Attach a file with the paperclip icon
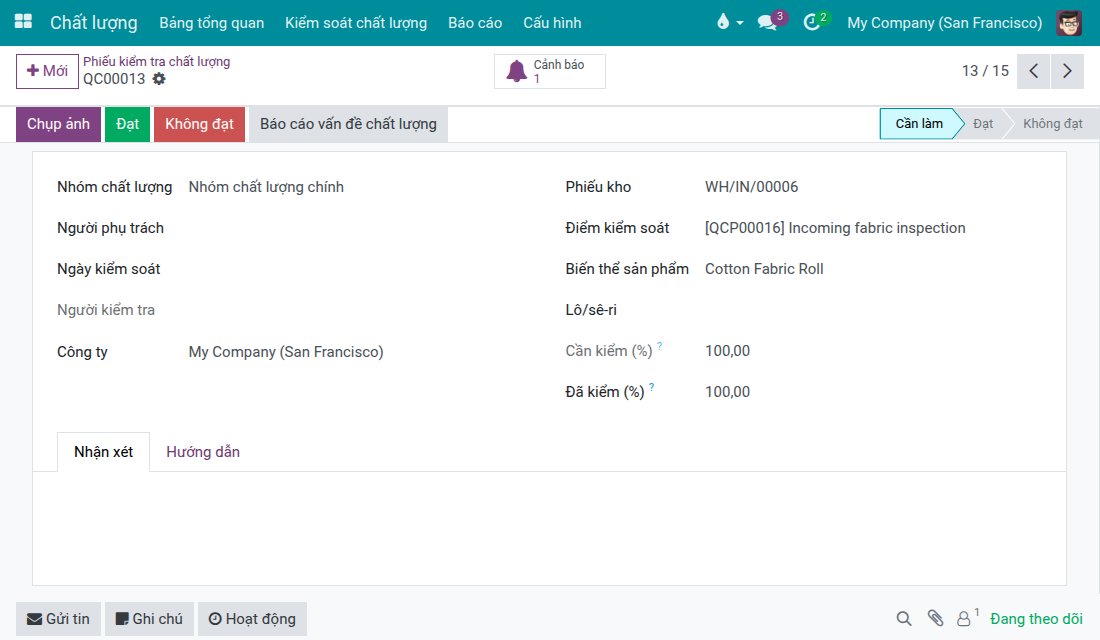Screen dimensions: 1100x640 coord(935,618)
